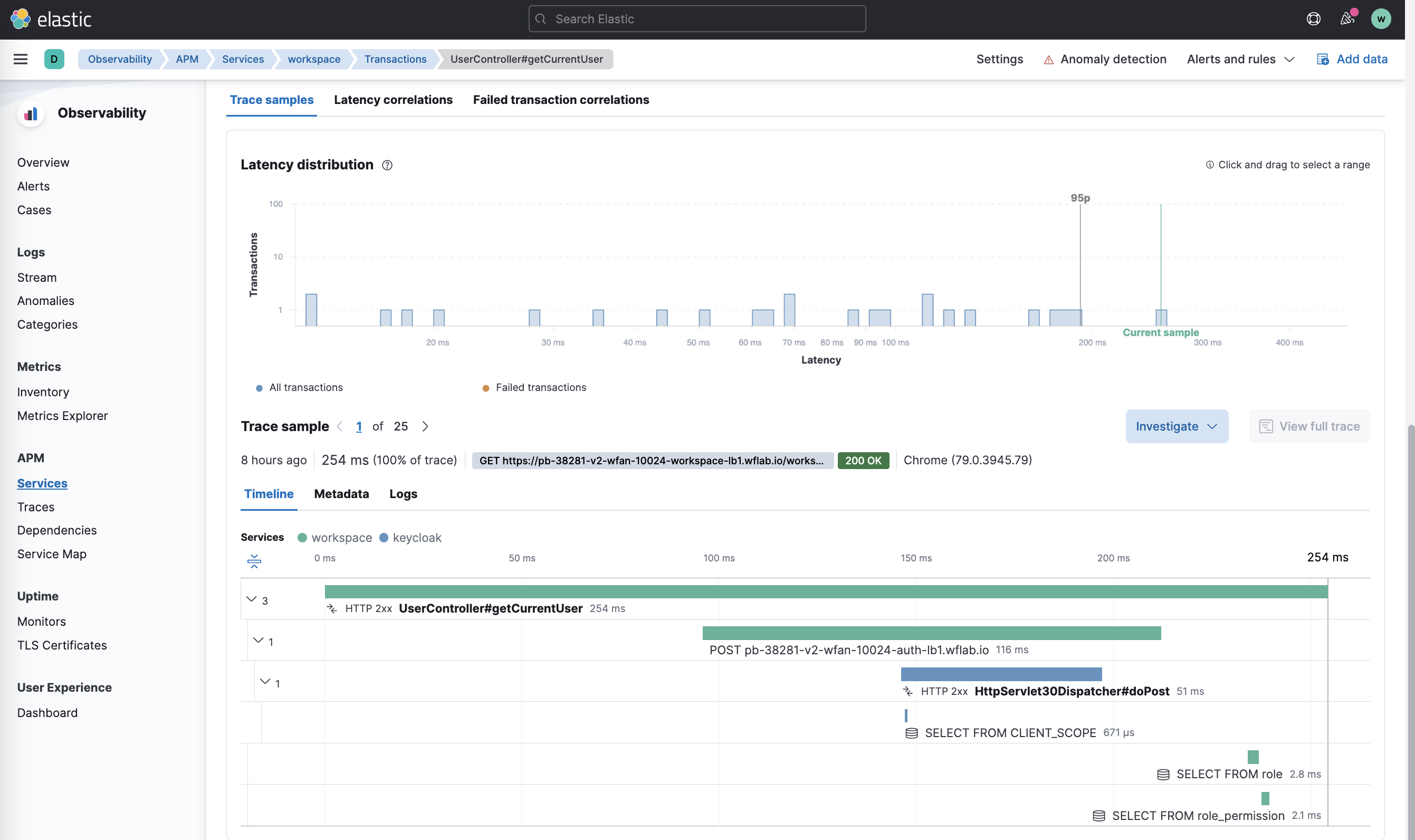Navigate to Observability breadcrumb
Screen dimensions: 1415x840
point(120,60)
